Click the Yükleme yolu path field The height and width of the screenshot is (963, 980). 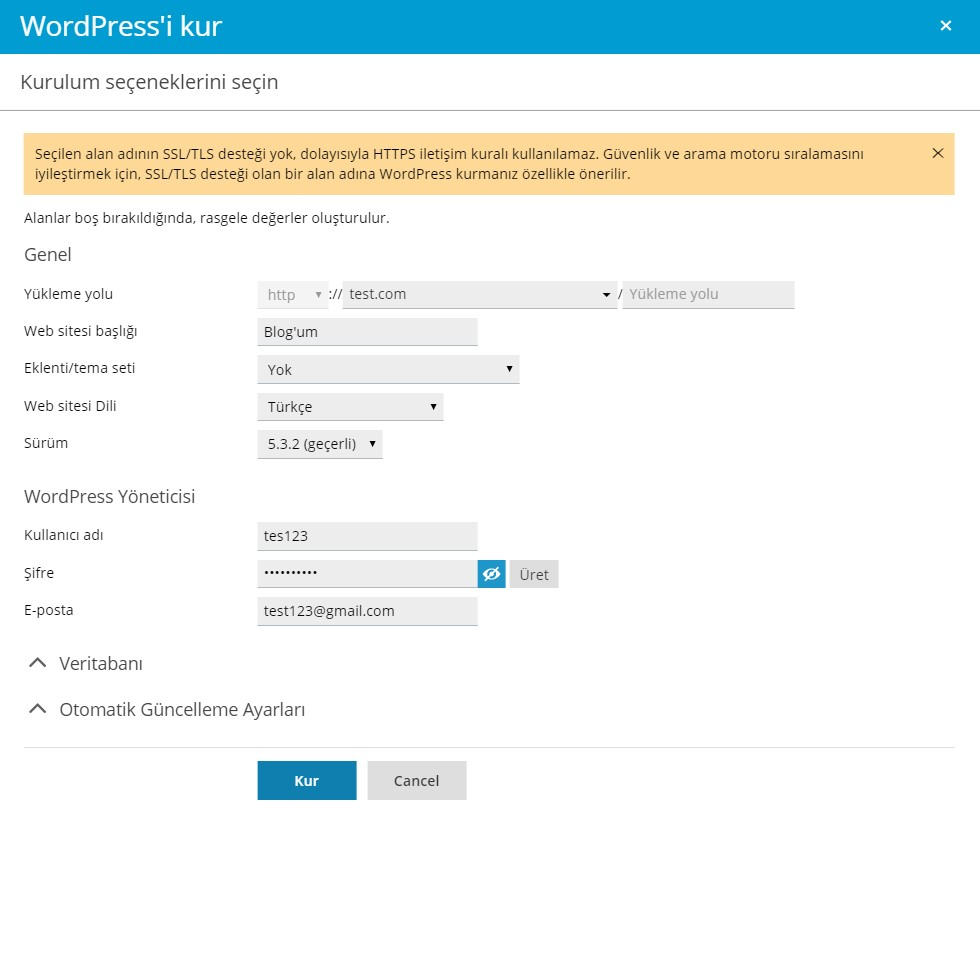coord(708,294)
